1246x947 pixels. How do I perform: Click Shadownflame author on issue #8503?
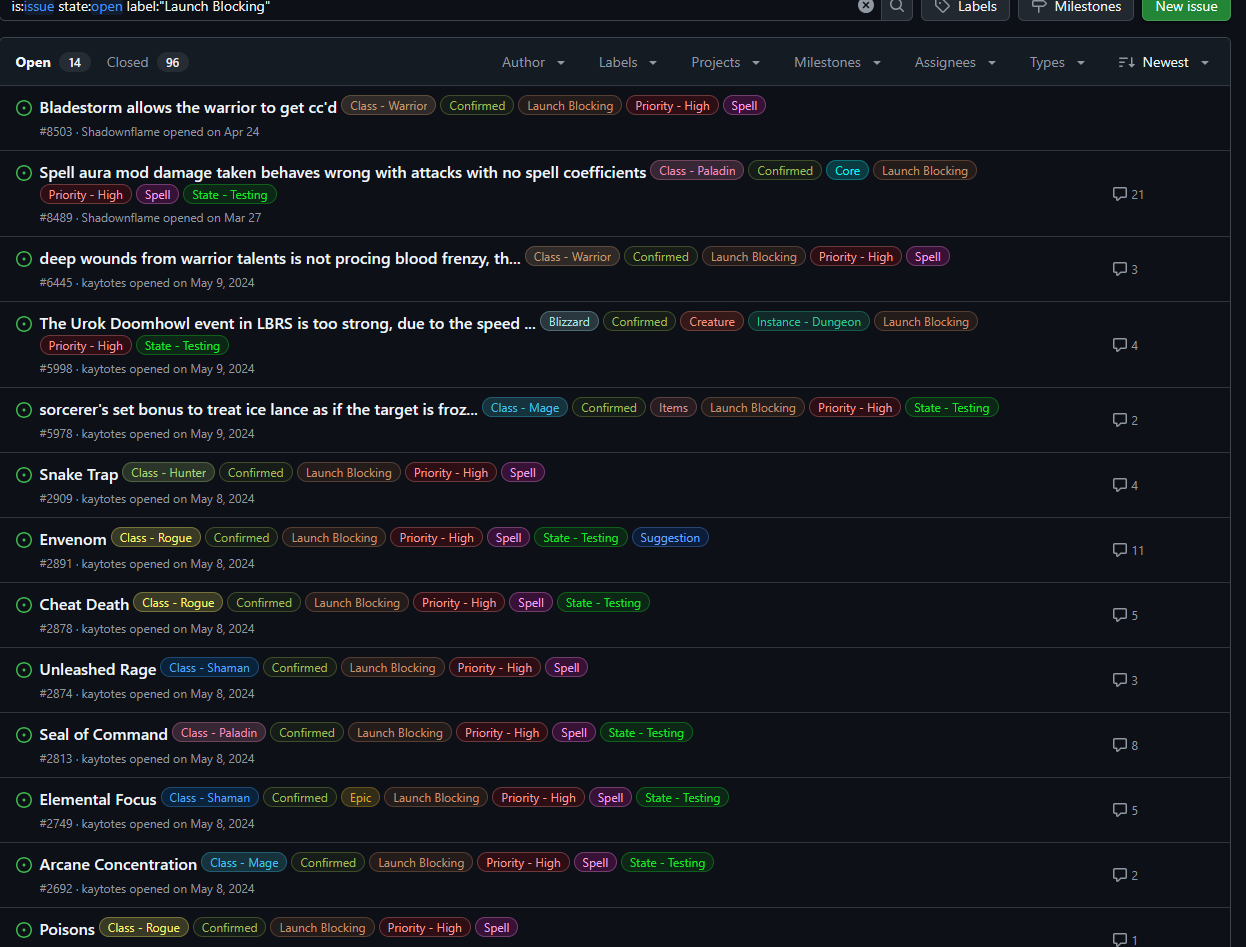point(120,132)
